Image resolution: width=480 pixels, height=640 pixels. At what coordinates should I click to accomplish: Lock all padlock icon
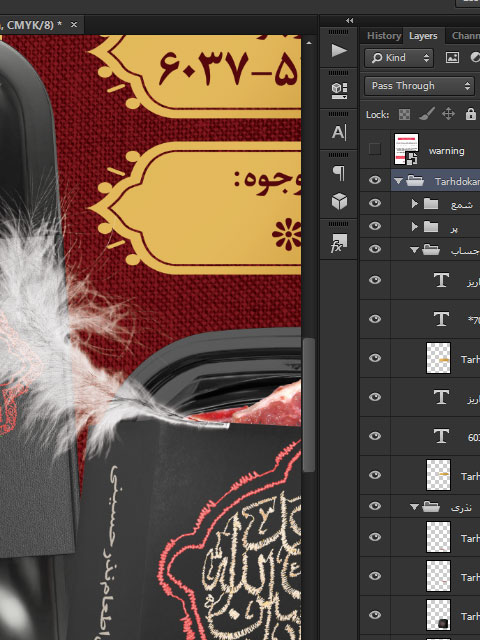(x=471, y=114)
